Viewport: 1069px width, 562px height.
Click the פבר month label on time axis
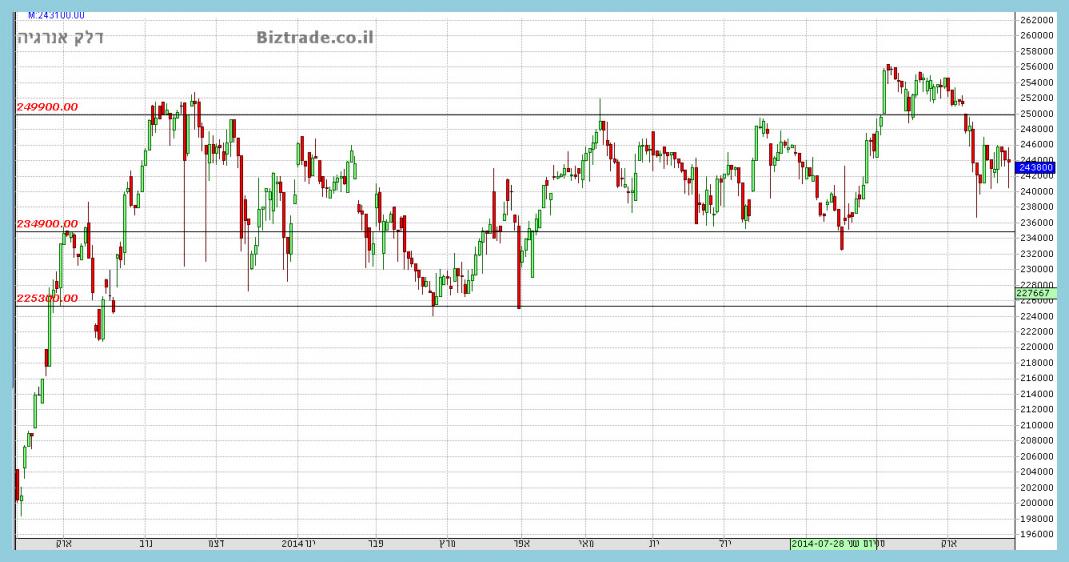pyautogui.click(x=373, y=544)
